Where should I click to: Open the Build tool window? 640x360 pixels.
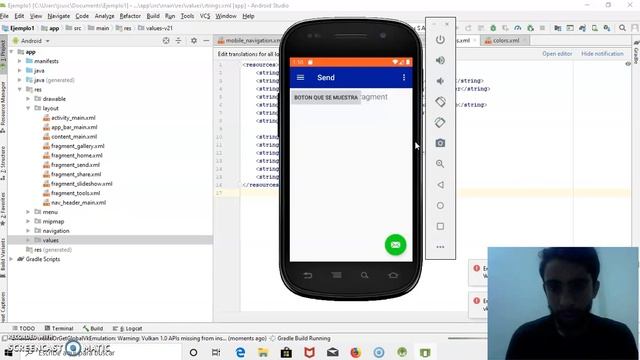[93, 328]
